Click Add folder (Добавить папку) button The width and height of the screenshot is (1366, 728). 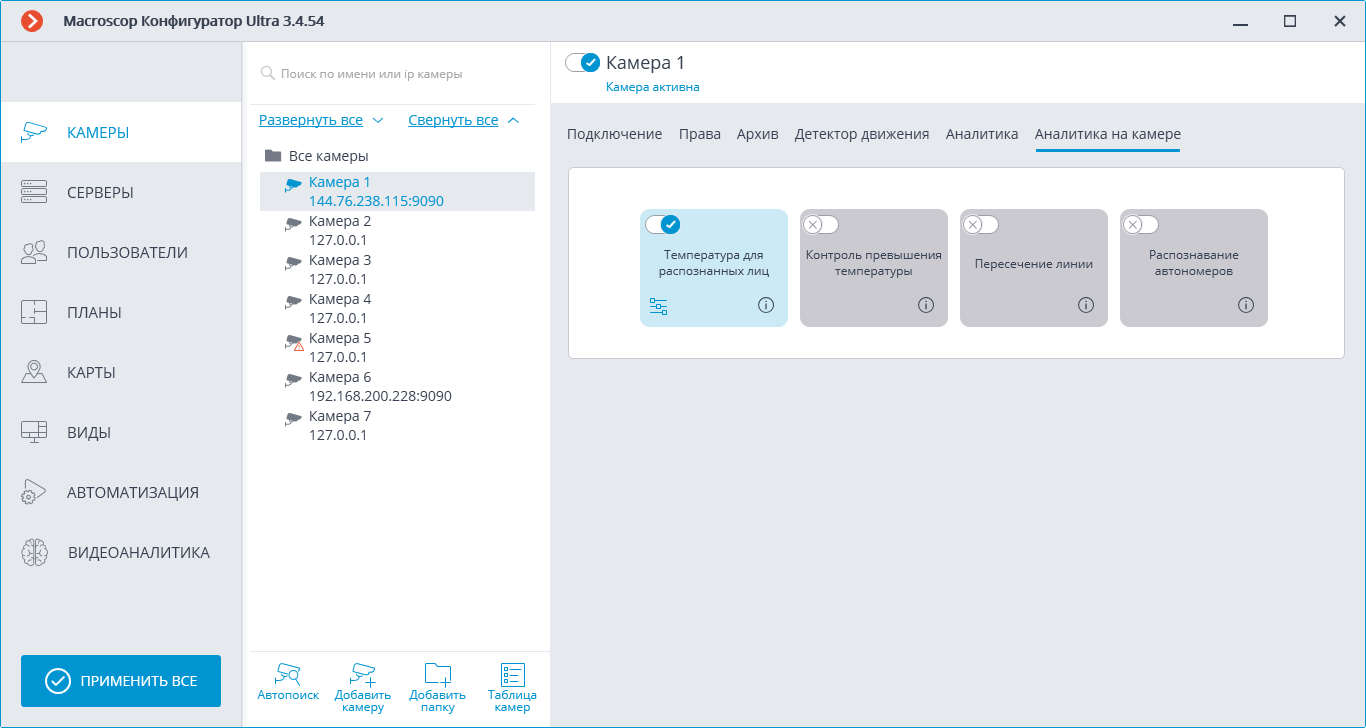click(437, 687)
